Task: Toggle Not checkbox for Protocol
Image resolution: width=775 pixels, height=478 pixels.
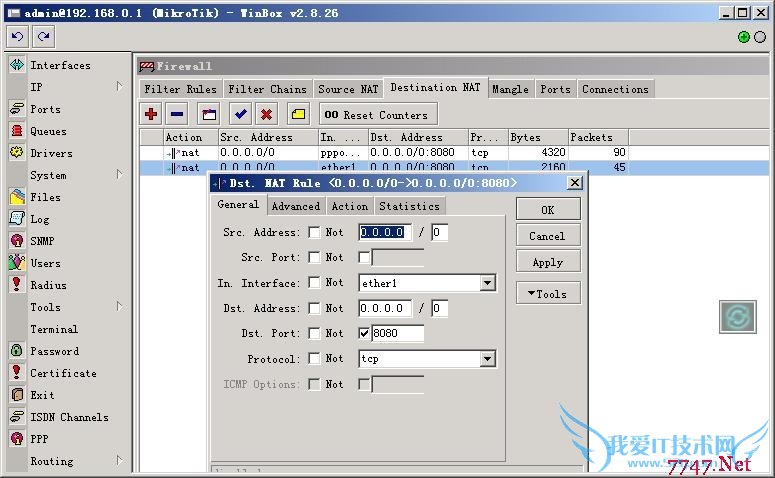Action: [x=314, y=359]
